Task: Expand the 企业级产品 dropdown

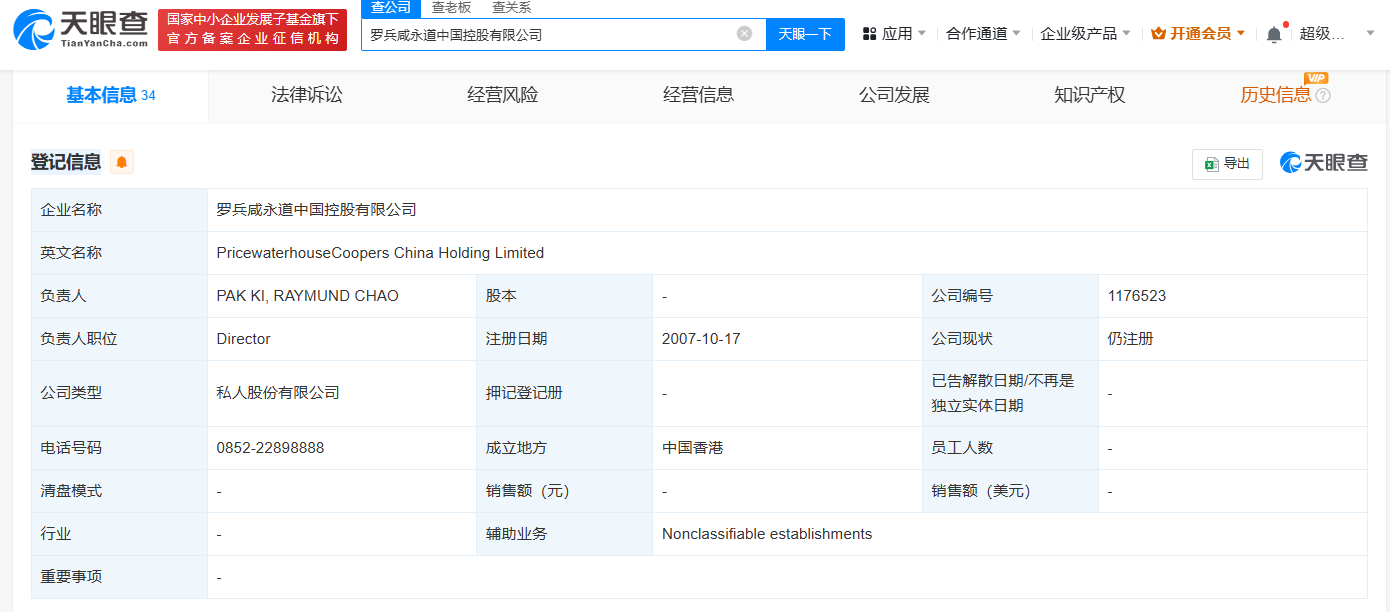Action: pyautogui.click(x=1080, y=31)
